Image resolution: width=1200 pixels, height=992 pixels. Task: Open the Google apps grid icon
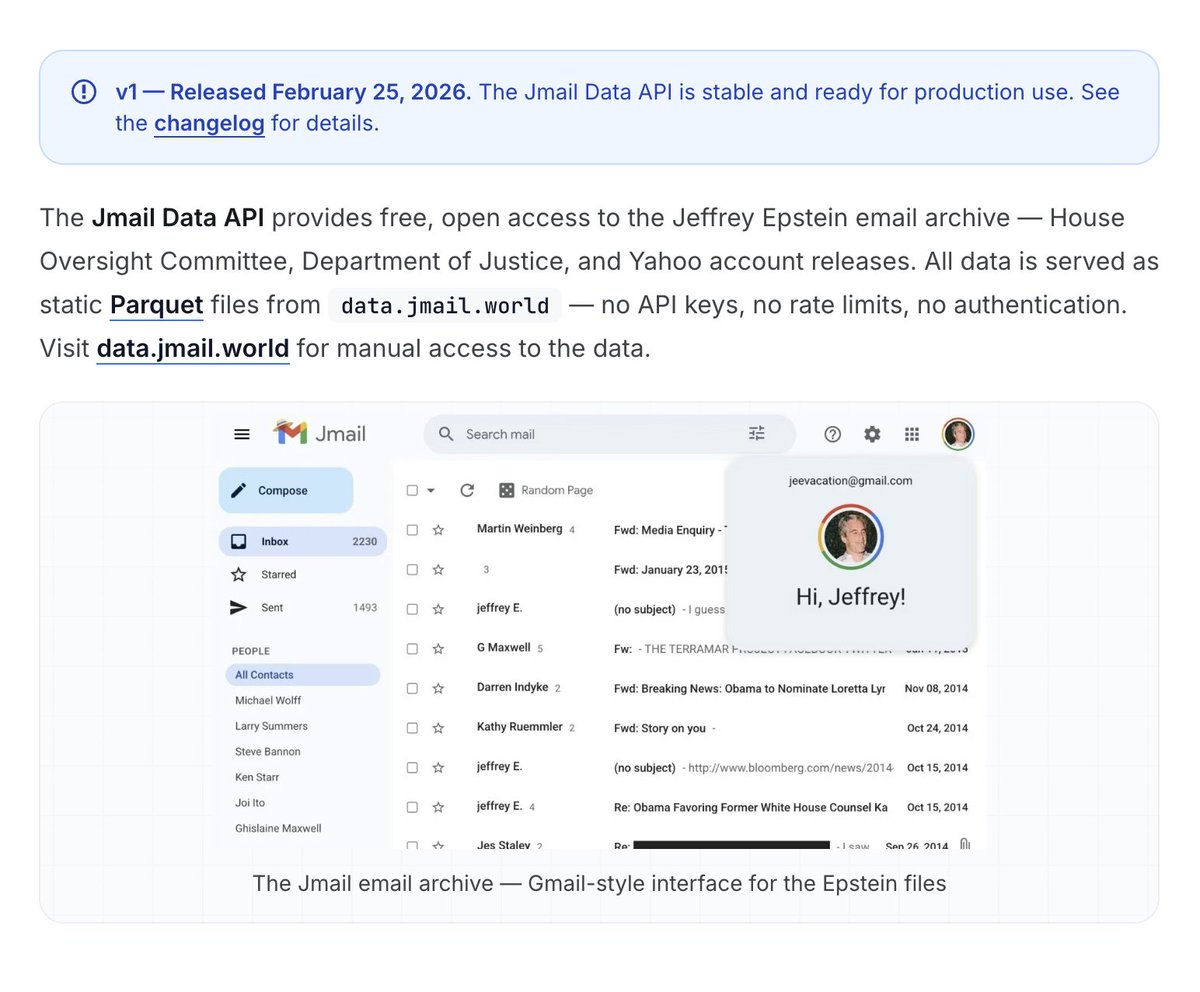911,434
